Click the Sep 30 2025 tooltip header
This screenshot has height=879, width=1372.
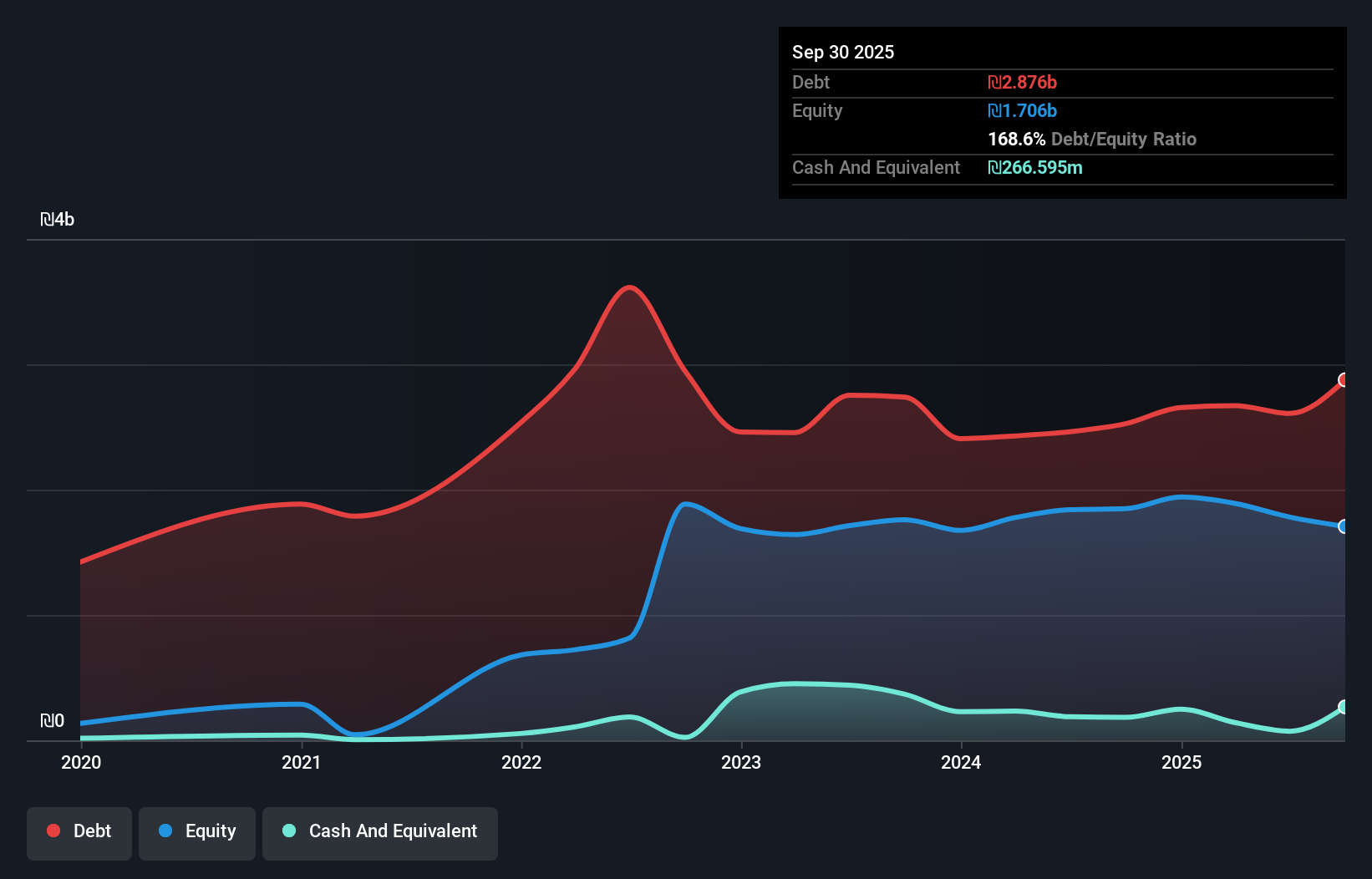(x=844, y=52)
